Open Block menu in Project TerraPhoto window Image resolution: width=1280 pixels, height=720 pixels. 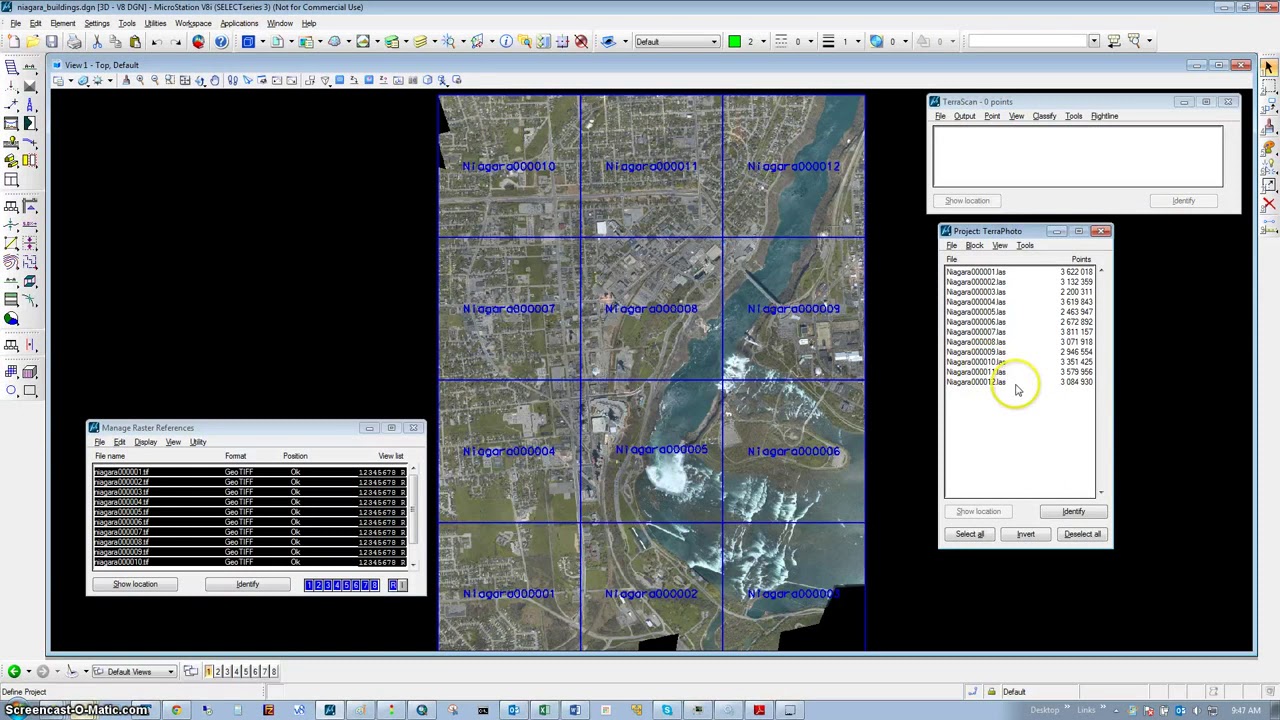[974, 245]
